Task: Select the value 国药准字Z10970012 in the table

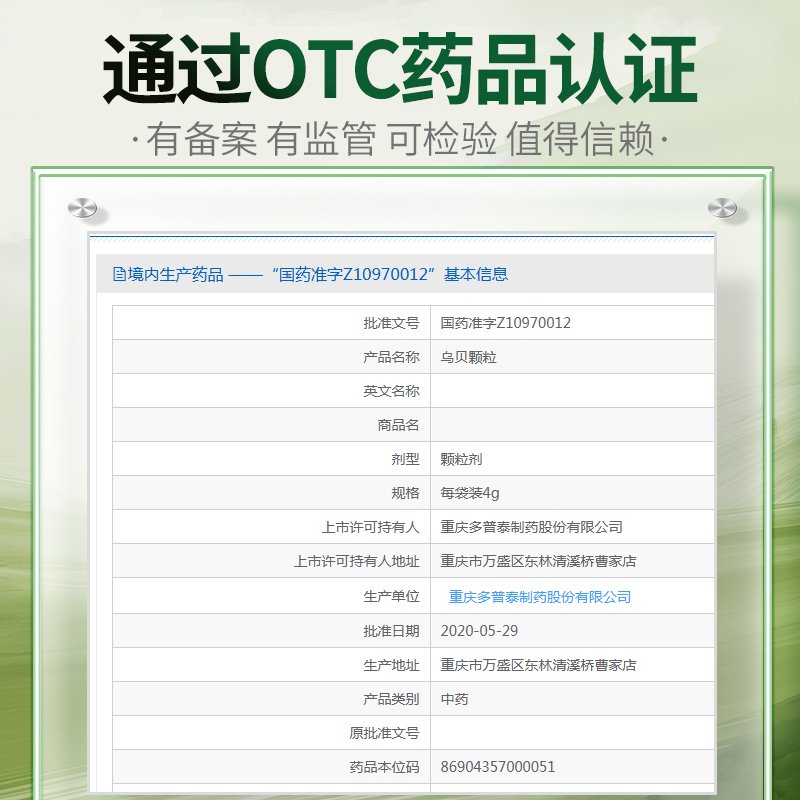Action: click(505, 323)
